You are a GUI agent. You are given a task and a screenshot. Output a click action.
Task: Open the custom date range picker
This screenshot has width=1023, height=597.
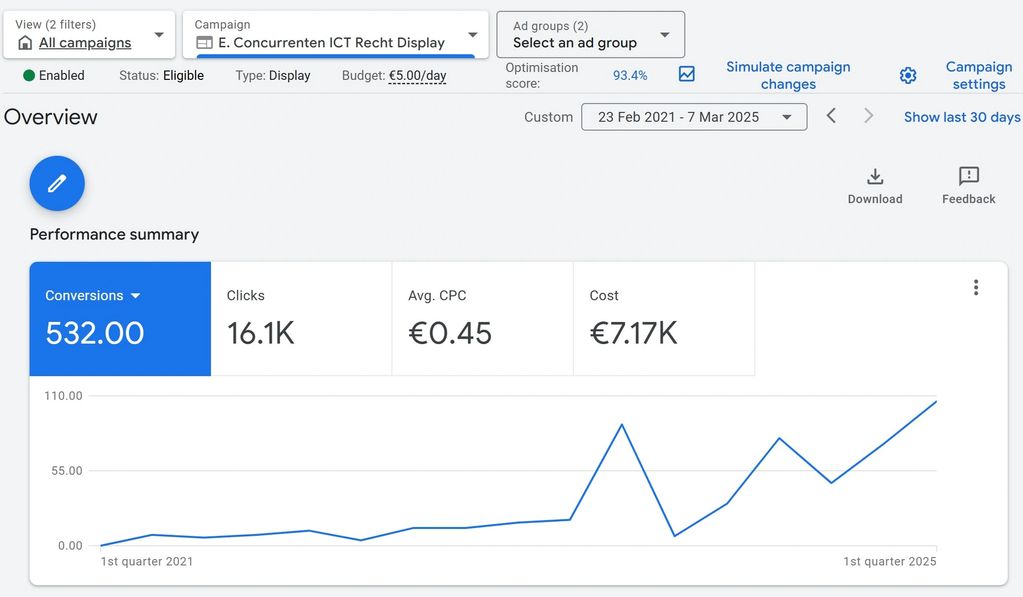[693, 117]
